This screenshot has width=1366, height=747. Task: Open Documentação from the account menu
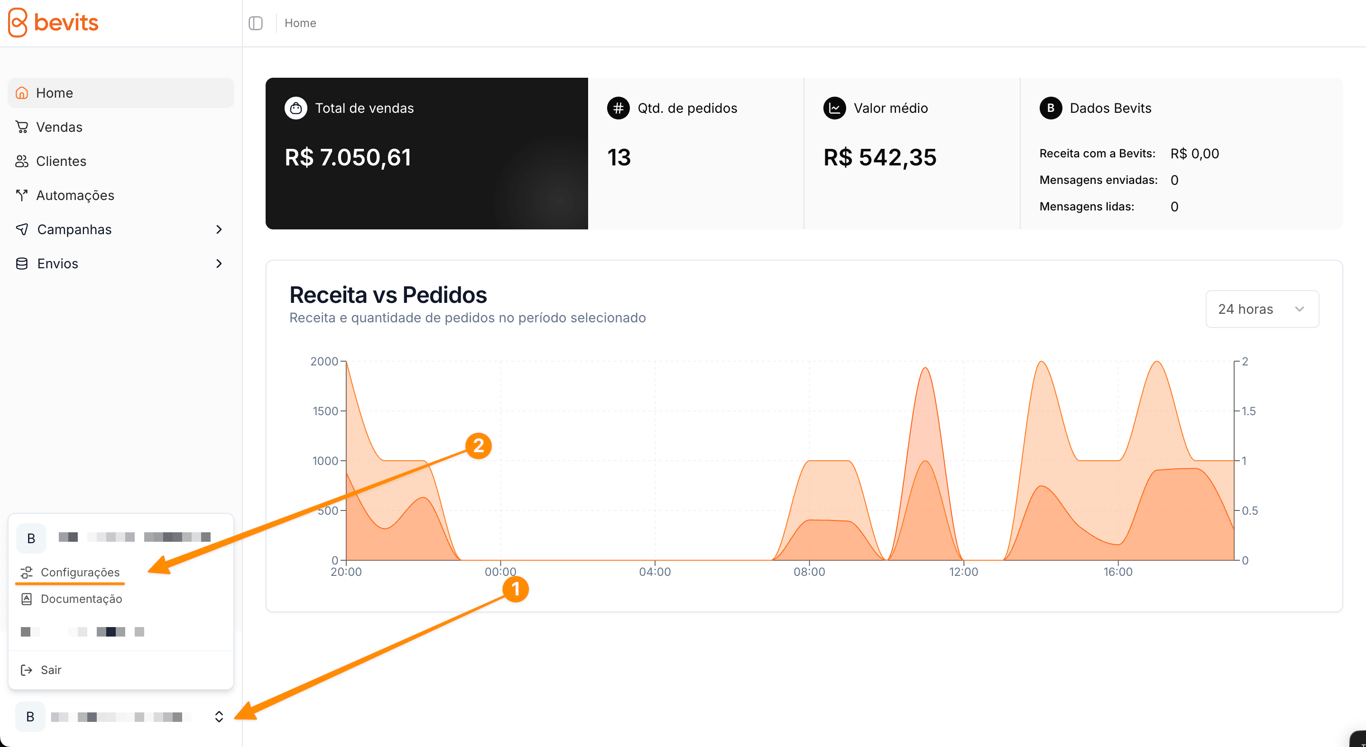pos(72,599)
